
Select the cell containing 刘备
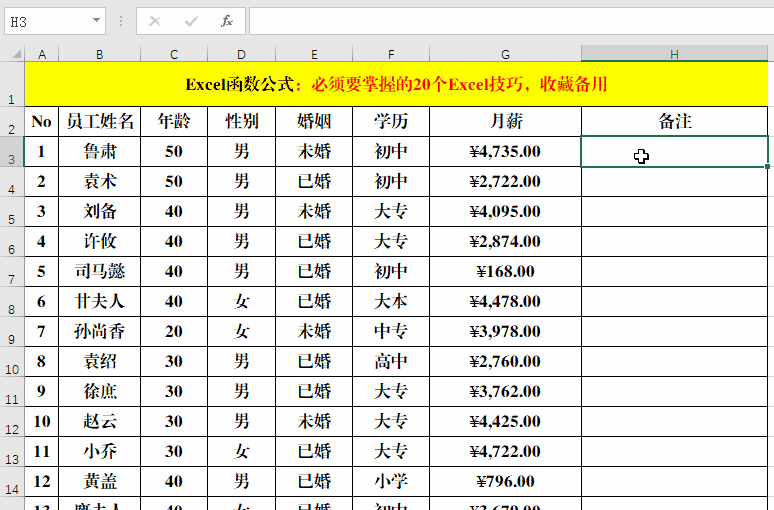click(x=100, y=212)
